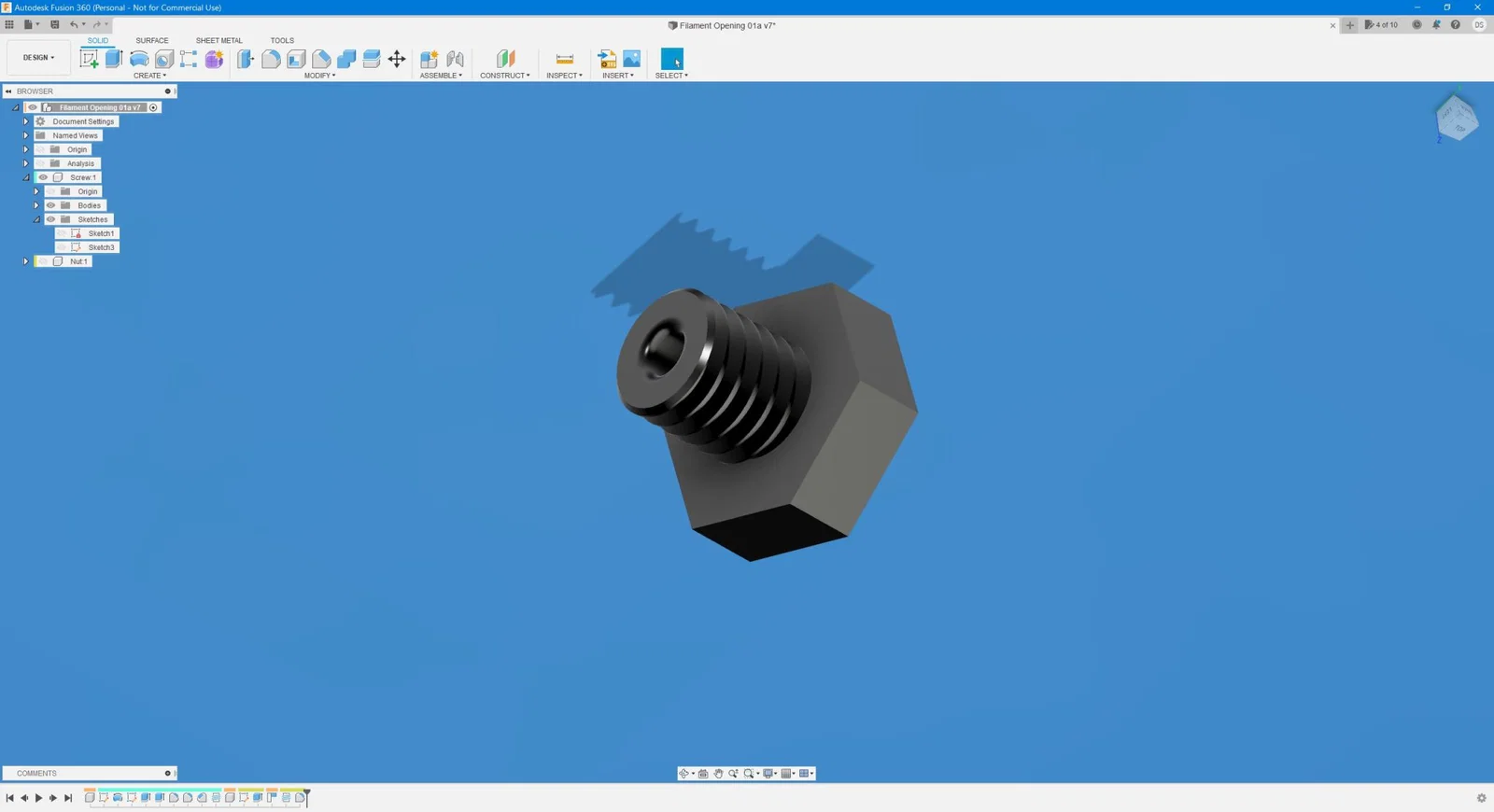The height and width of the screenshot is (812, 1494).
Task: Expand Named Views node
Action: [x=26, y=135]
